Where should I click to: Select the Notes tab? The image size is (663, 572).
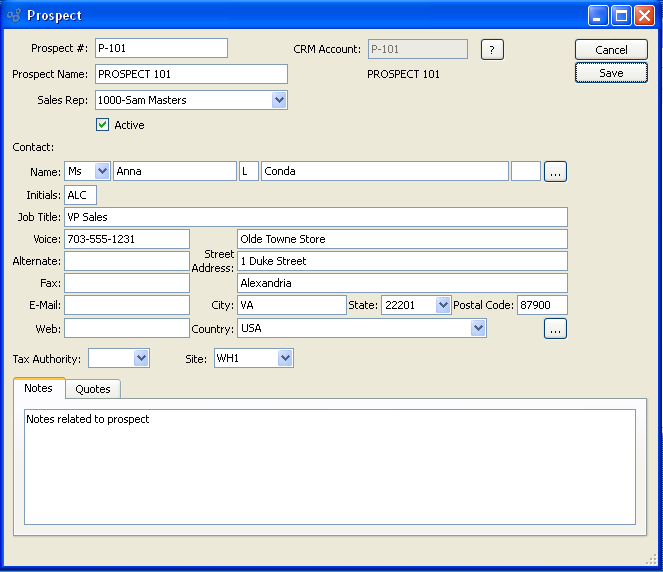point(39,388)
